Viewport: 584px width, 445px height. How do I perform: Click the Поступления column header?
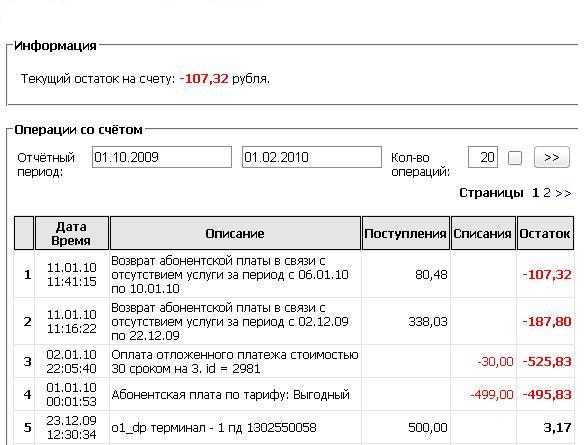[406, 233]
